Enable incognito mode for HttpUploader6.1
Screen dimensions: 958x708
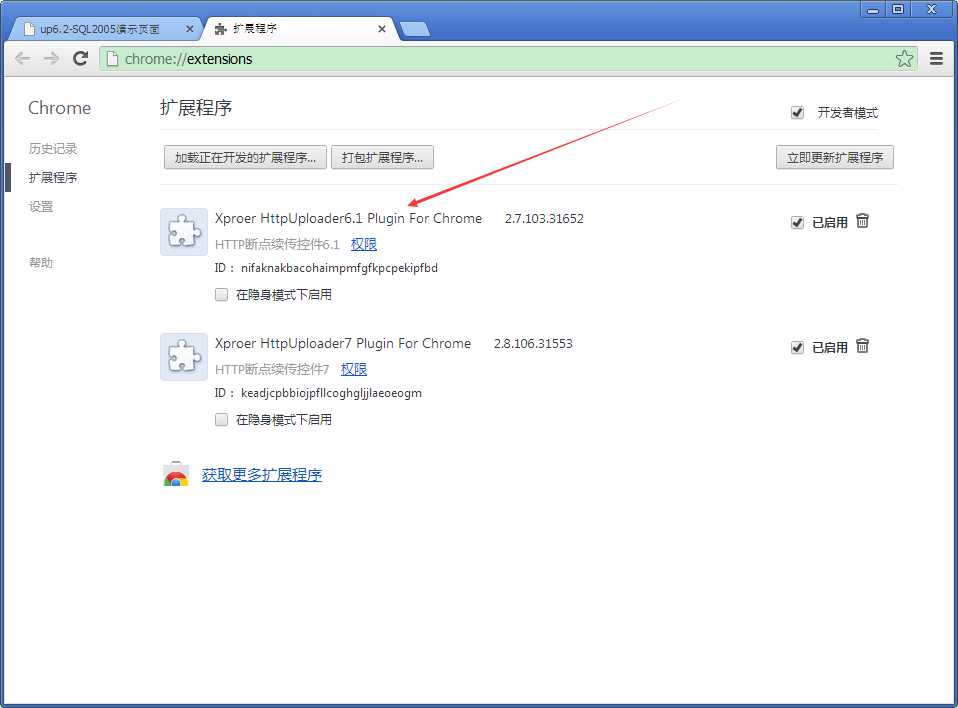tap(222, 295)
